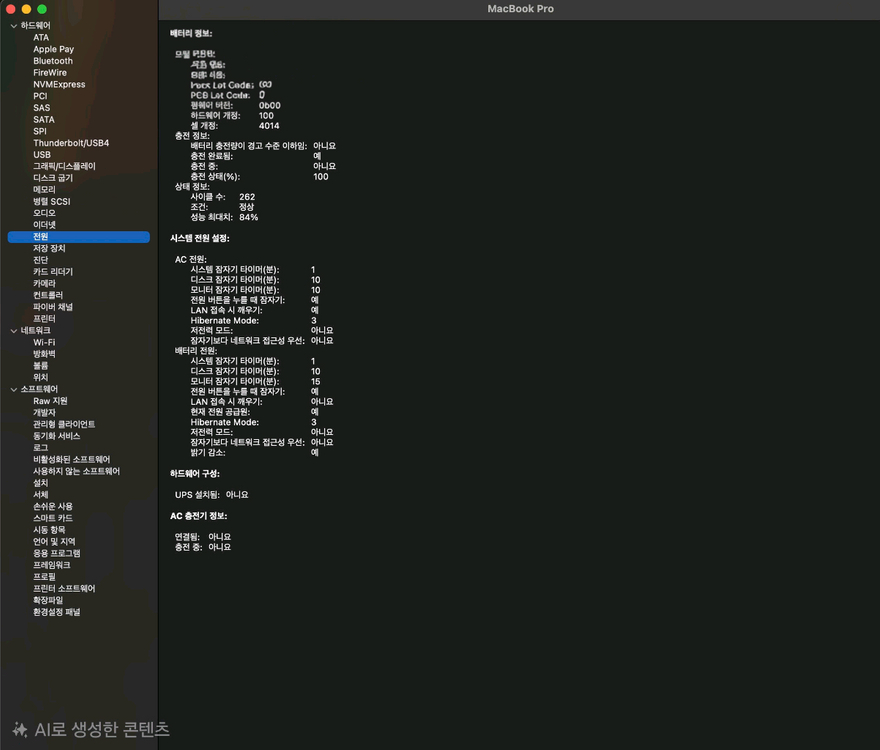
Task: Open Apple Pay hardware entry
Action: (x=53, y=49)
